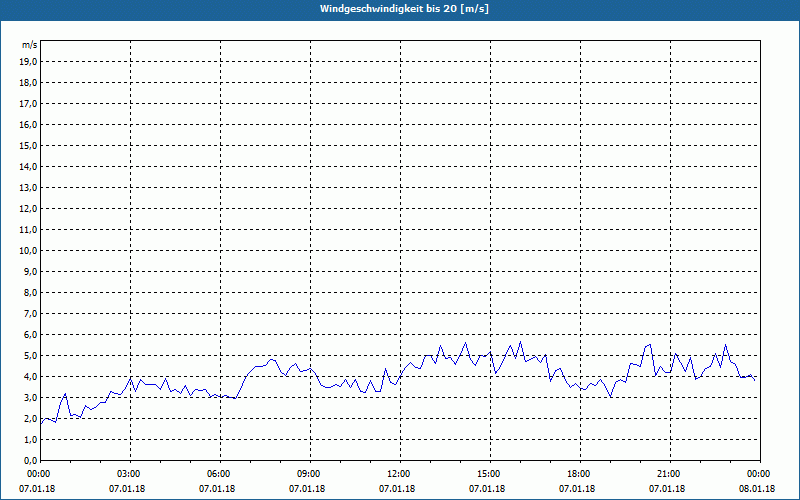The width and height of the screenshot is (800, 500).
Task: Click the 4,0 y-axis value
Action: coord(31,377)
